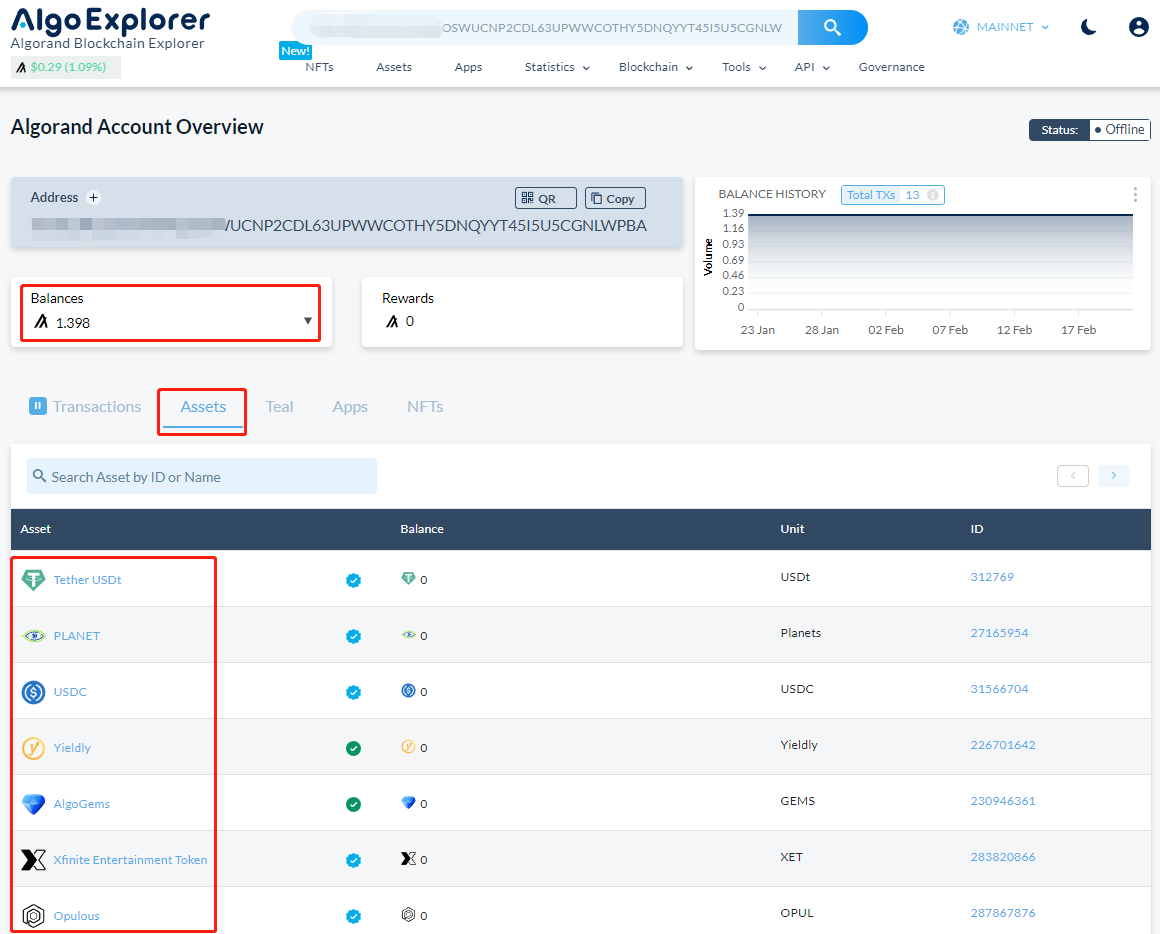
Task: Open the user account profile icon
Action: click(1138, 28)
